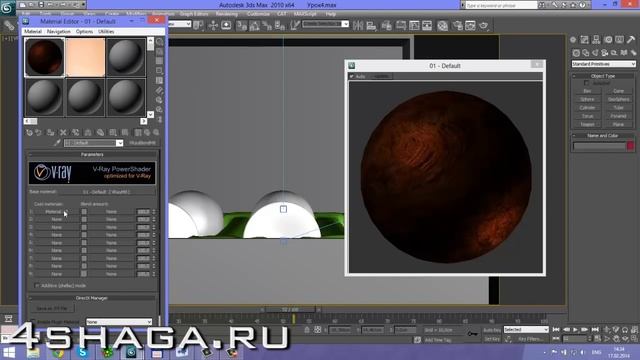Viewport: 640px width, 360px height.
Task: Click the Background checker icon in side toolbar
Action: point(160,61)
